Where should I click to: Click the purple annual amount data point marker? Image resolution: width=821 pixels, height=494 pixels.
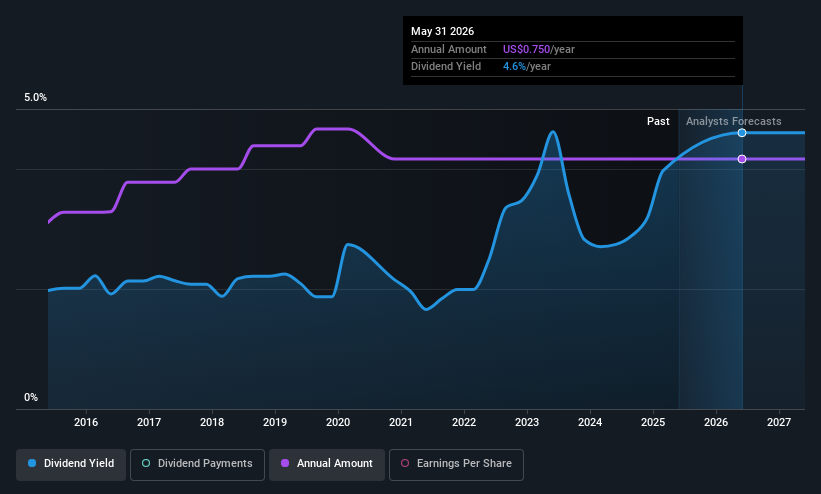pyautogui.click(x=742, y=159)
